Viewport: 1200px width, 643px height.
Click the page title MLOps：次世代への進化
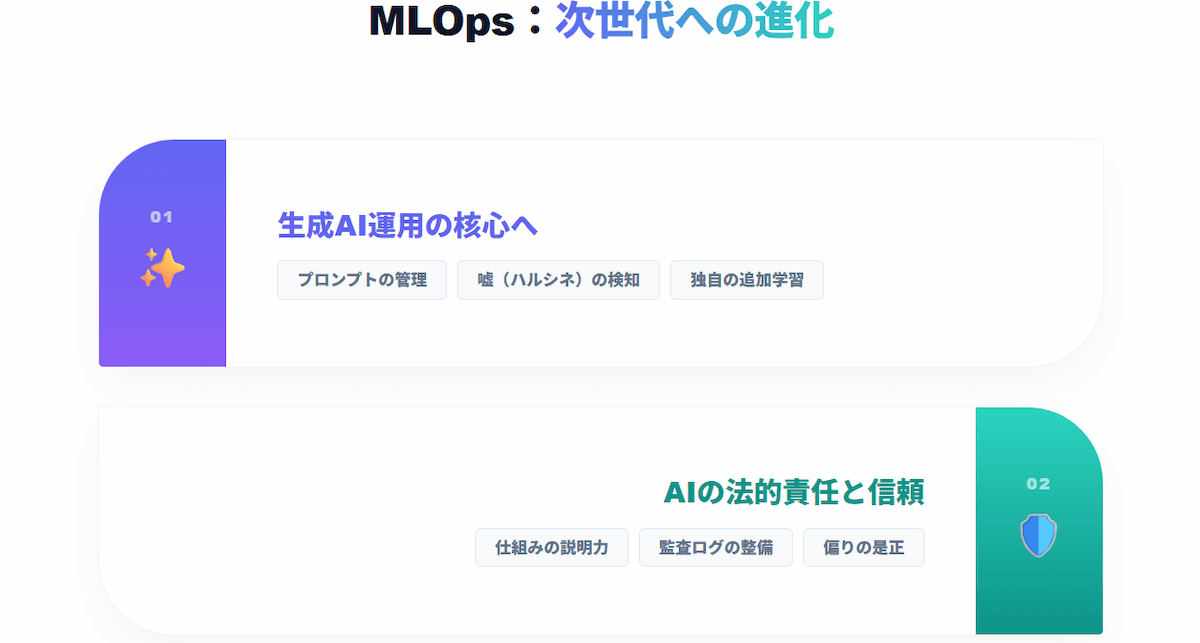point(601,21)
